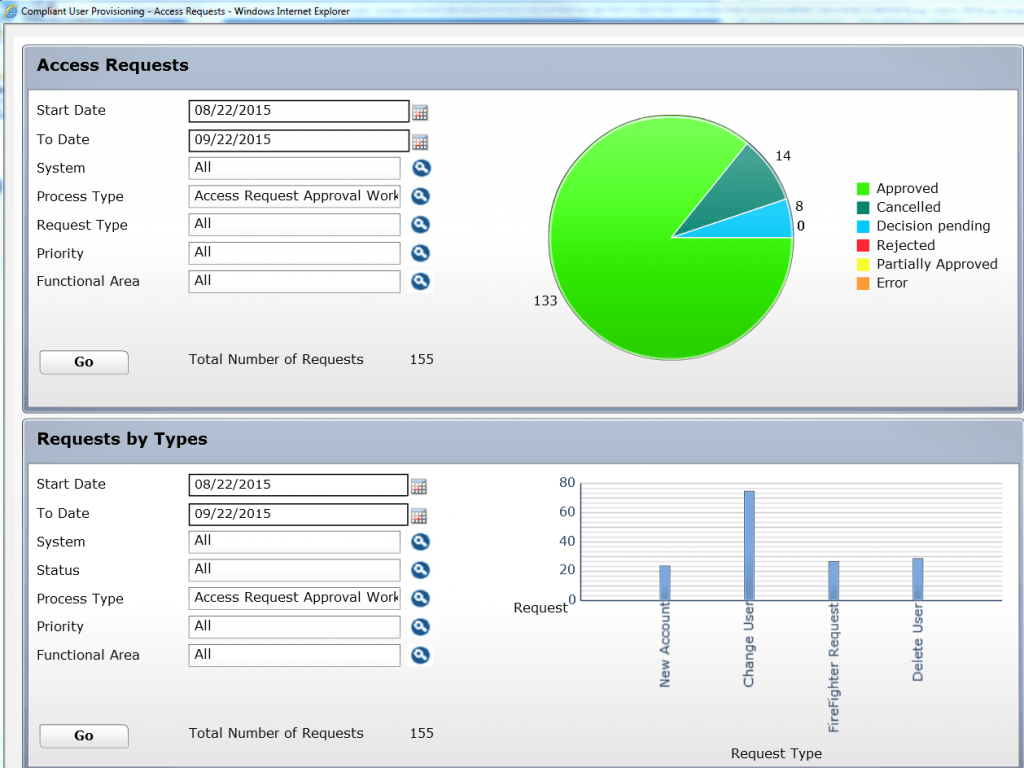Open the Functional Area search lookup in Access Requests

420,281
